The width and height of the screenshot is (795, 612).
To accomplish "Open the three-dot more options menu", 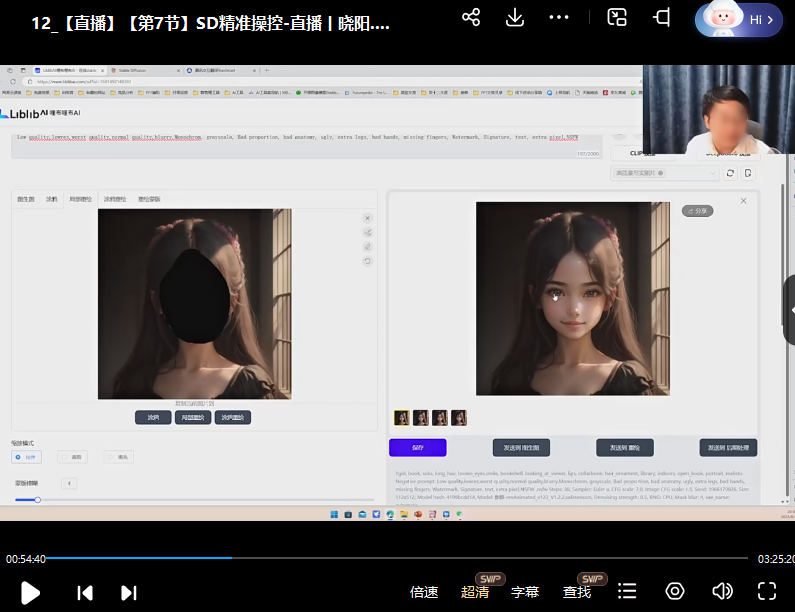I will point(559,17).
